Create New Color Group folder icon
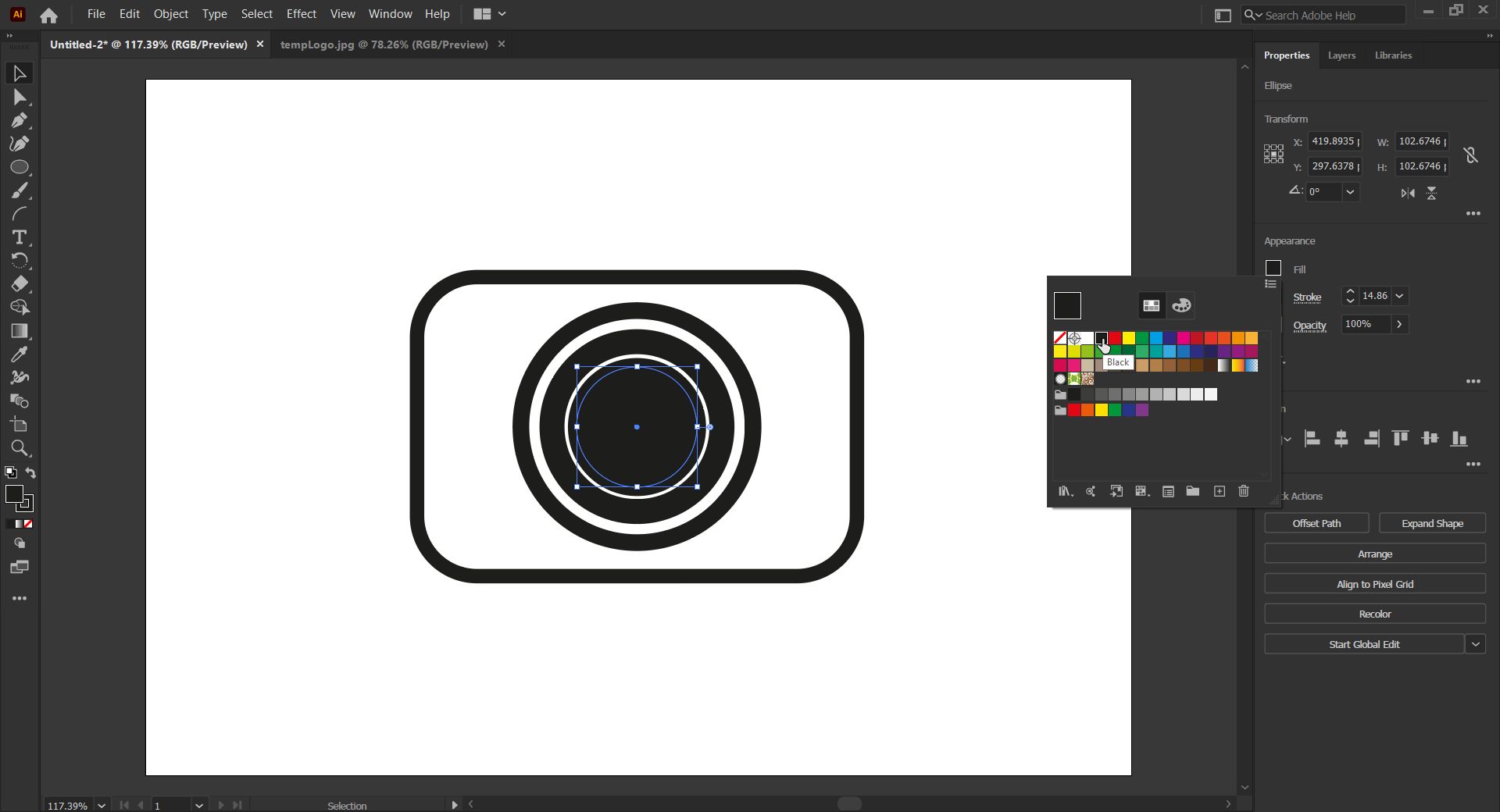 (1192, 491)
